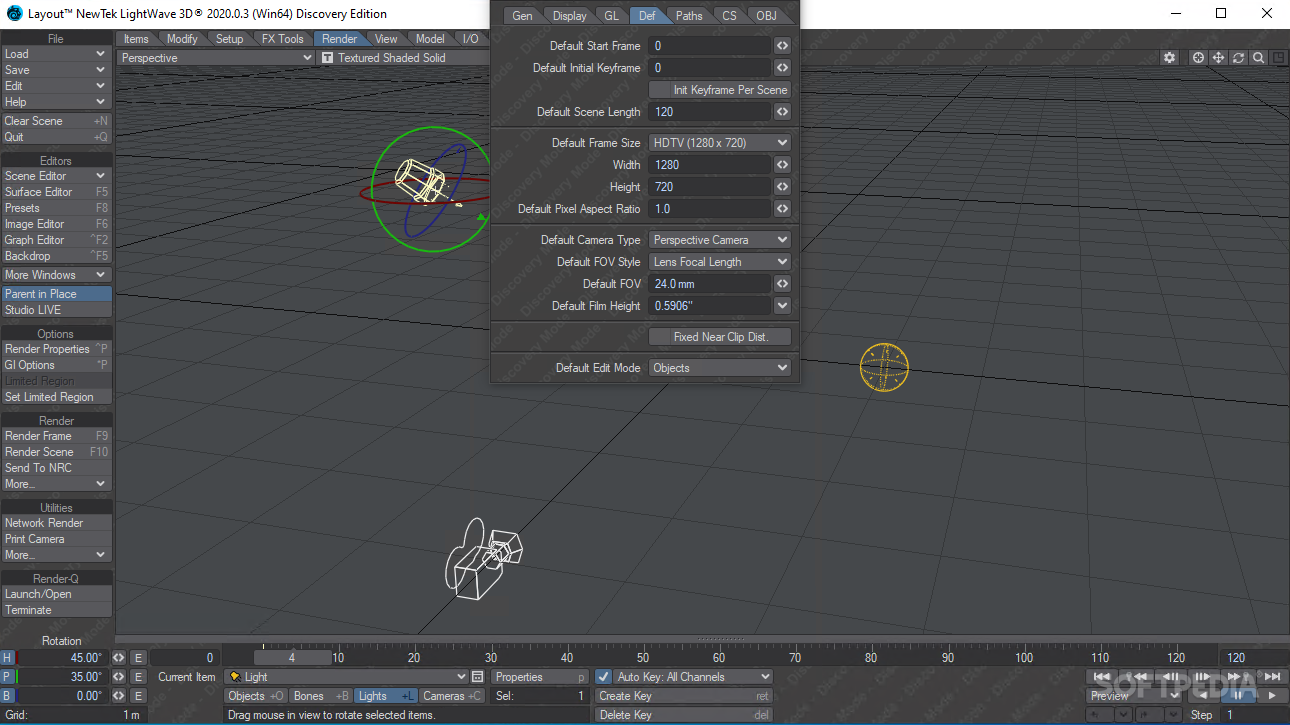Open Default Camera Type dropdown
1290x725 pixels.
720,240
